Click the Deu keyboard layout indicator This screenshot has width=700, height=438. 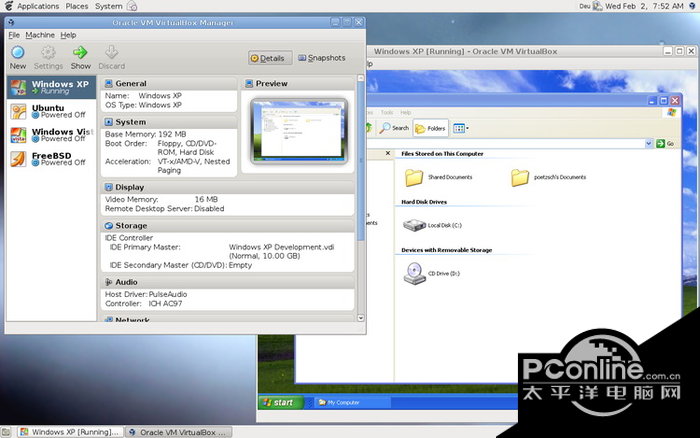(584, 6)
